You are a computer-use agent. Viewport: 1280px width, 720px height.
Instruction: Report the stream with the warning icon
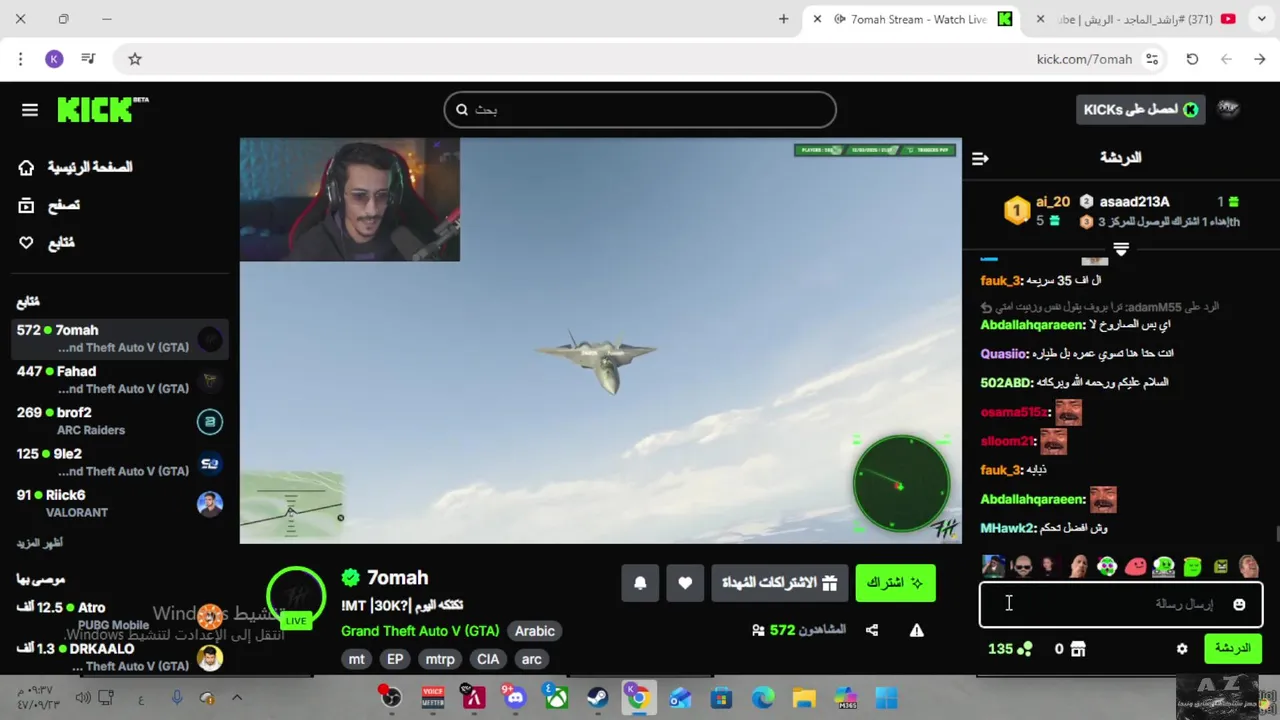click(916, 630)
